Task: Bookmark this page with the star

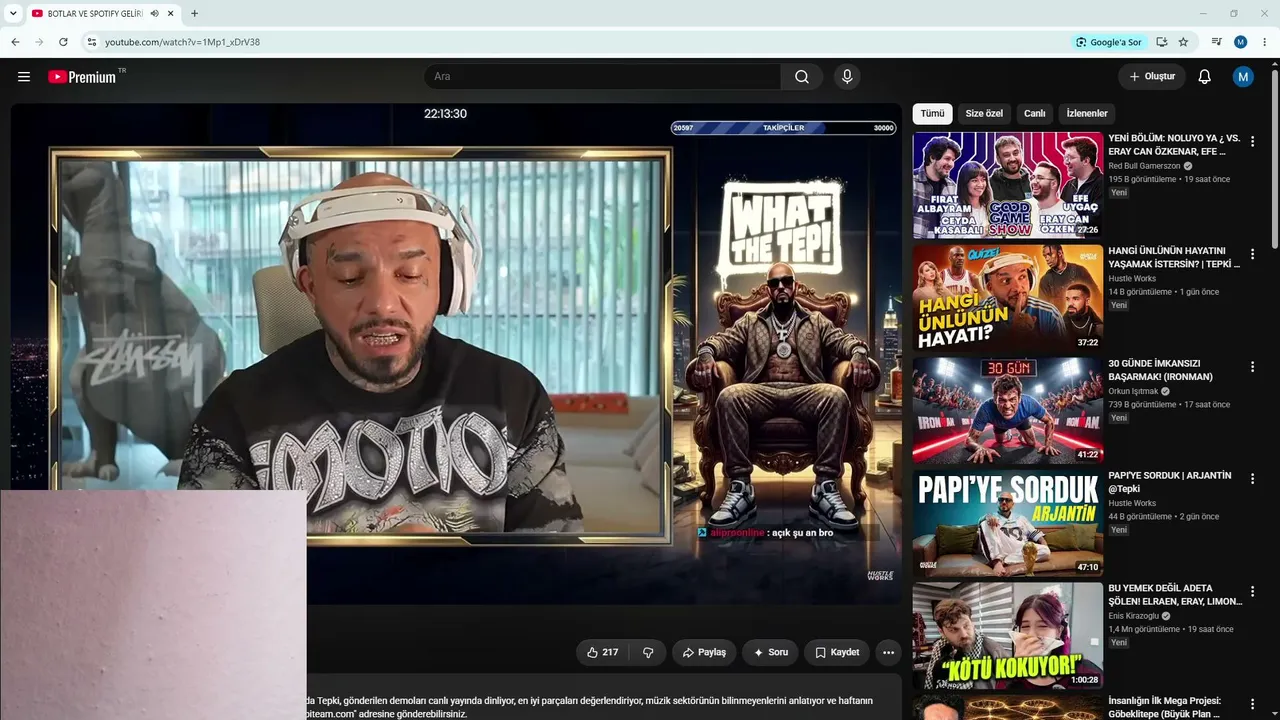Action: 1183,42
